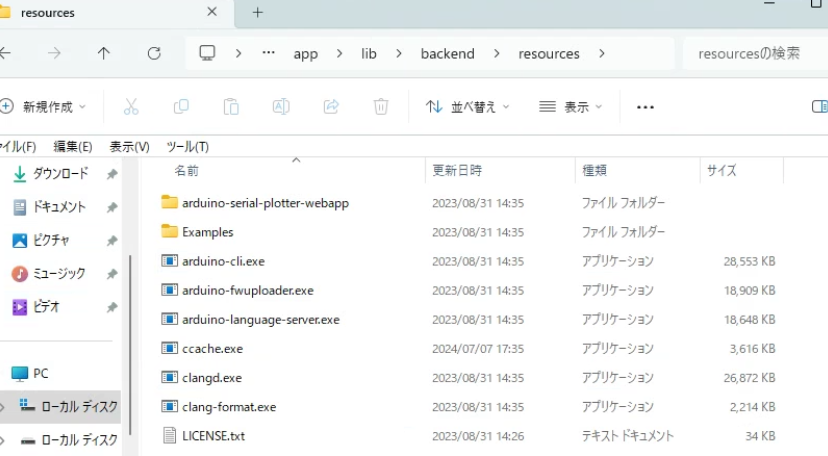
Task: Click the Paste clipboard icon
Action: [x=231, y=106]
